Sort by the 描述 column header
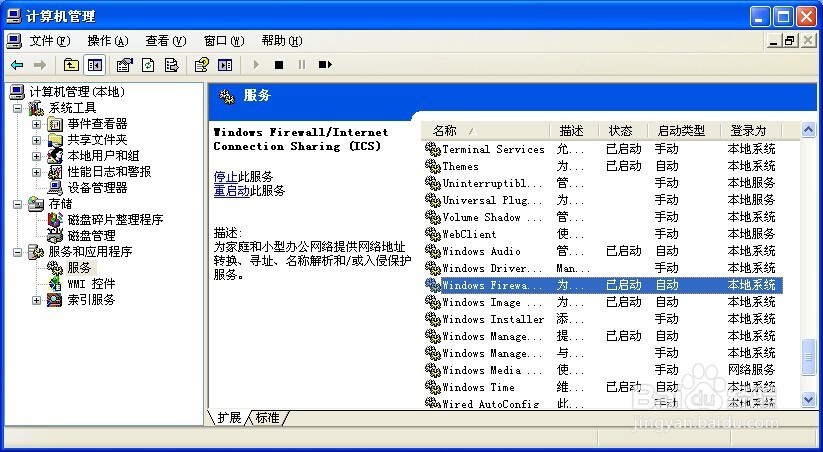Image resolution: width=823 pixels, height=452 pixels. [x=574, y=131]
